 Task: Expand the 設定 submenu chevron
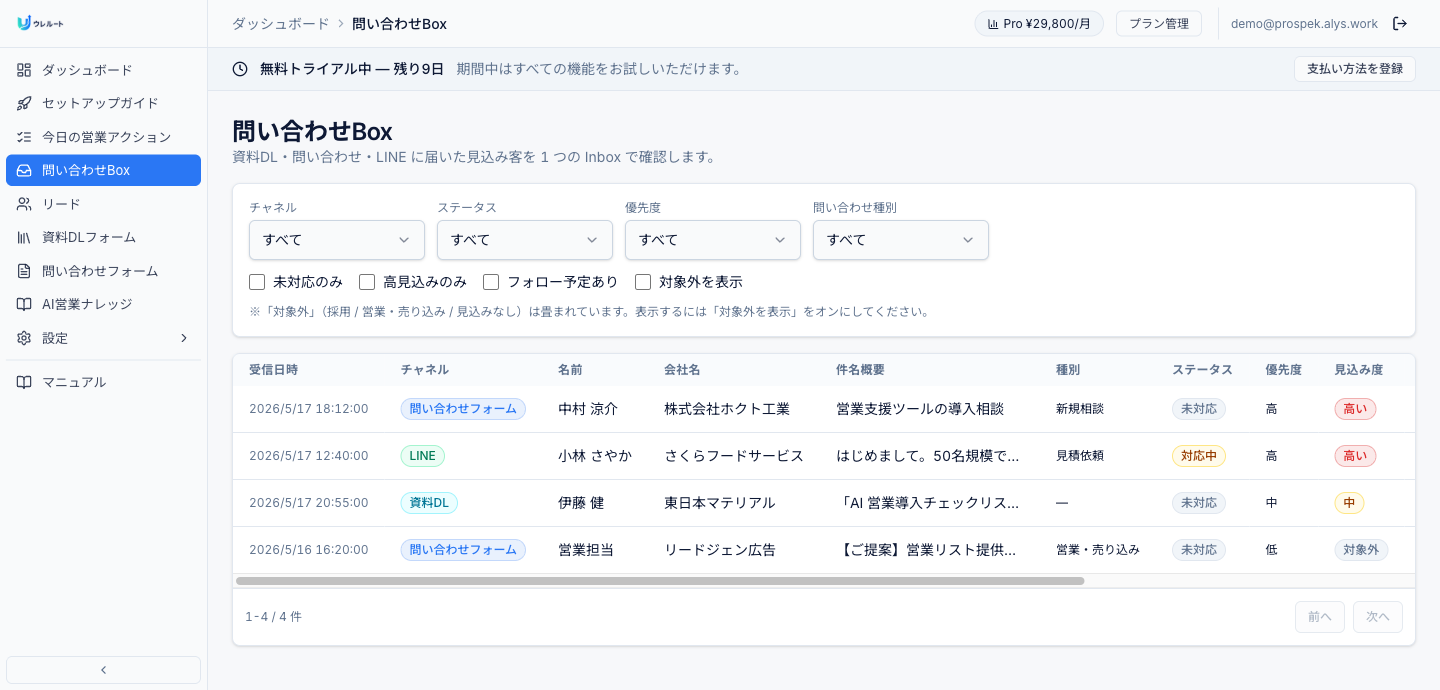pyautogui.click(x=184, y=338)
